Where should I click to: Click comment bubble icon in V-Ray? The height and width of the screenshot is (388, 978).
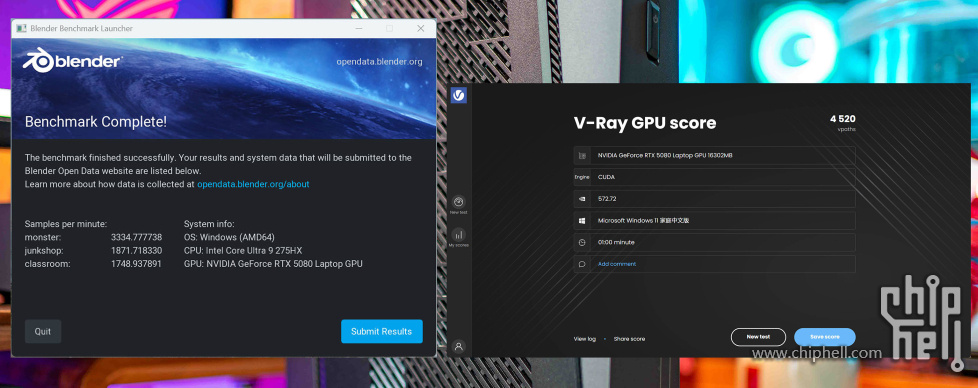pos(582,264)
